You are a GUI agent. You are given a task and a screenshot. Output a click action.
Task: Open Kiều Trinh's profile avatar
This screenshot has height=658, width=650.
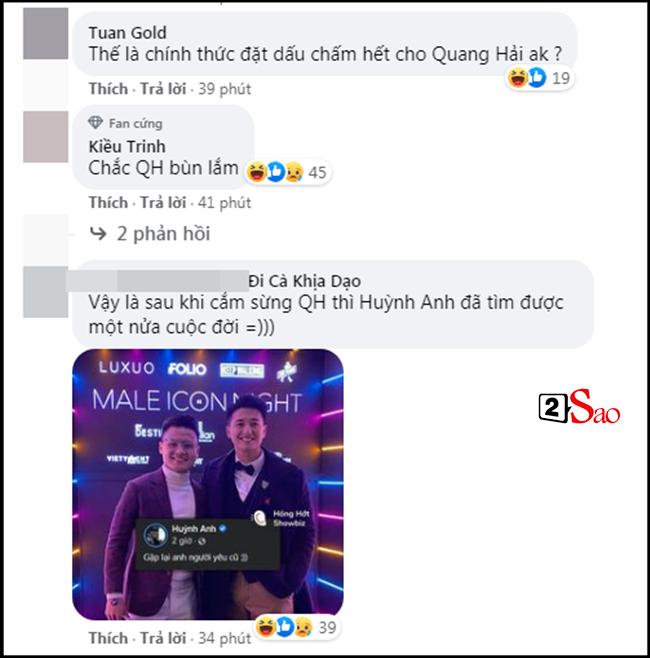tap(45, 136)
